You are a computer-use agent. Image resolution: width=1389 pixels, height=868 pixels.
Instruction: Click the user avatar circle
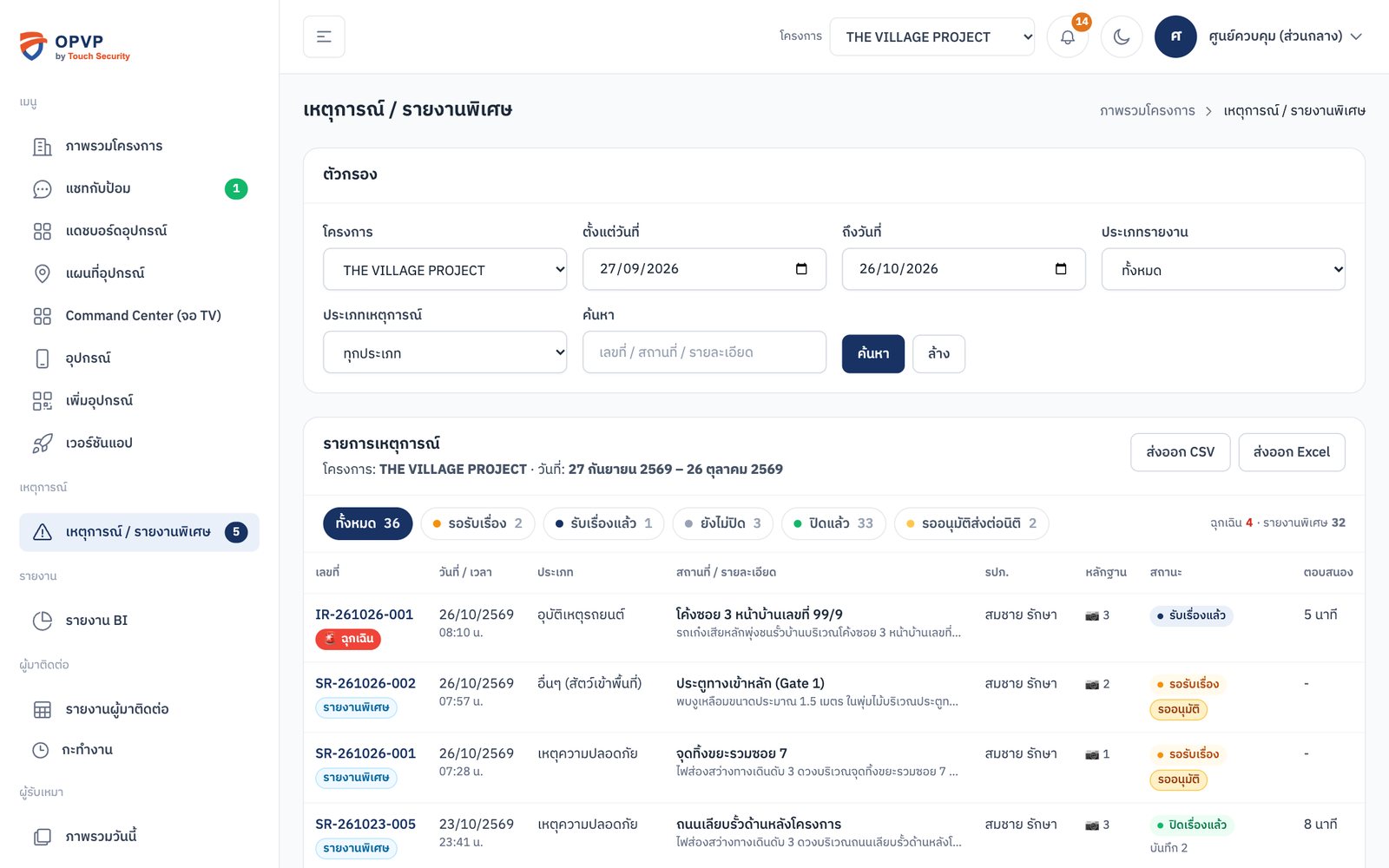[1175, 36]
